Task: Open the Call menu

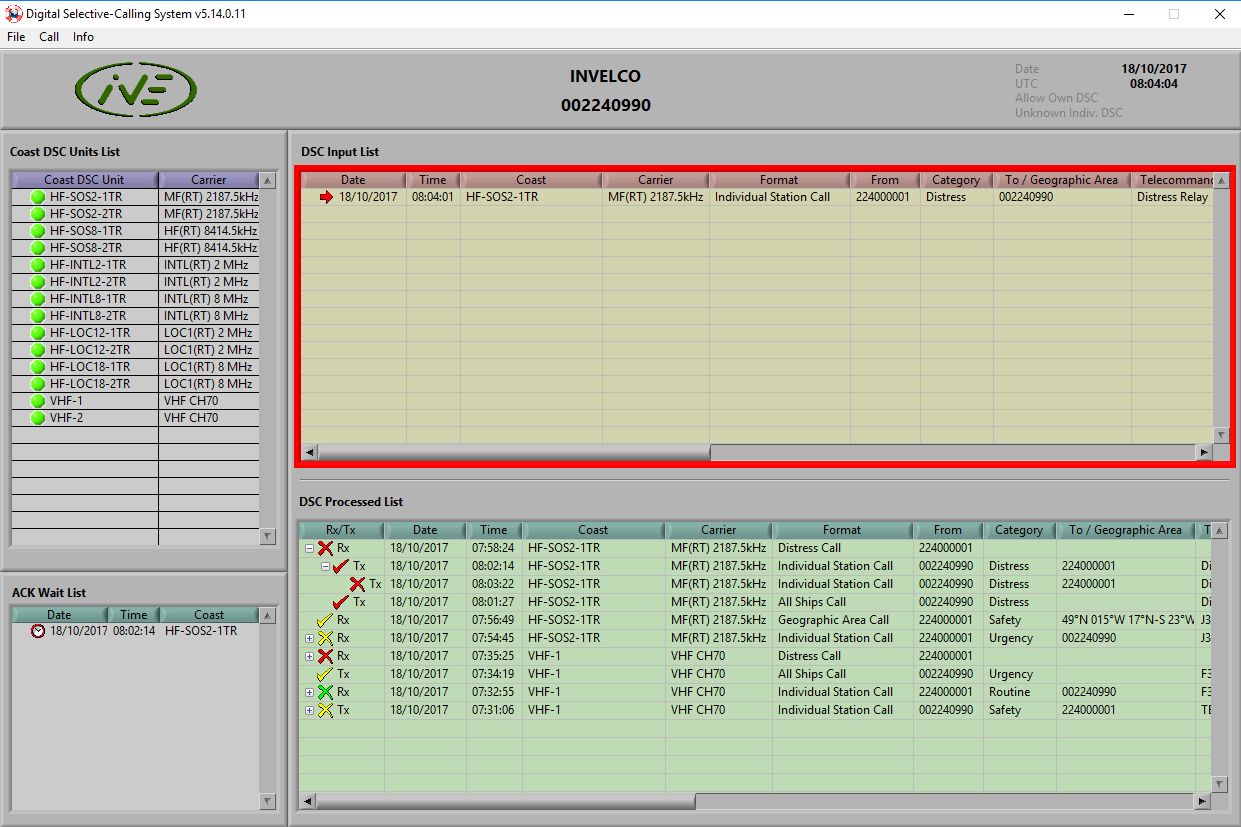Action: [49, 37]
